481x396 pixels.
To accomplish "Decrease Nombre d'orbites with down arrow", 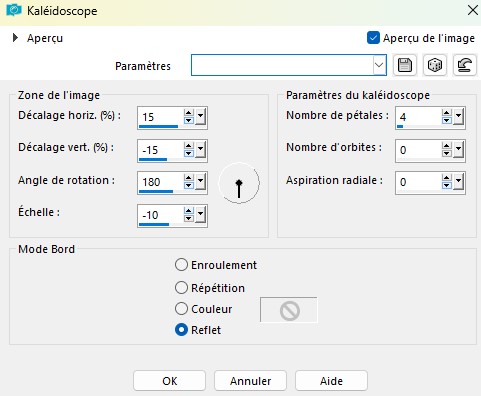I will pyautogui.click(x=447, y=153).
